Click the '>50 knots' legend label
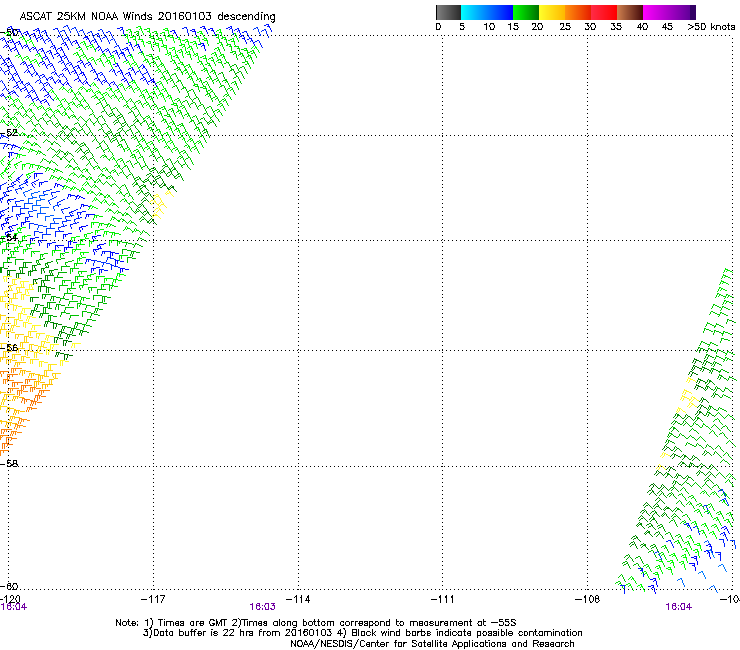This screenshot has height=650, width=740. click(711, 27)
